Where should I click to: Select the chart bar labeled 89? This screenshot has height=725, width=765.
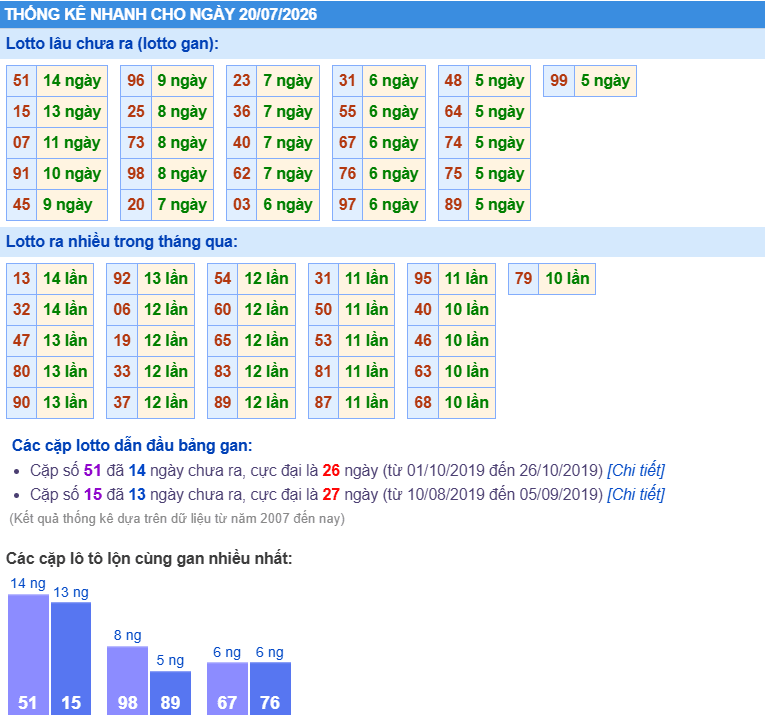(170, 693)
